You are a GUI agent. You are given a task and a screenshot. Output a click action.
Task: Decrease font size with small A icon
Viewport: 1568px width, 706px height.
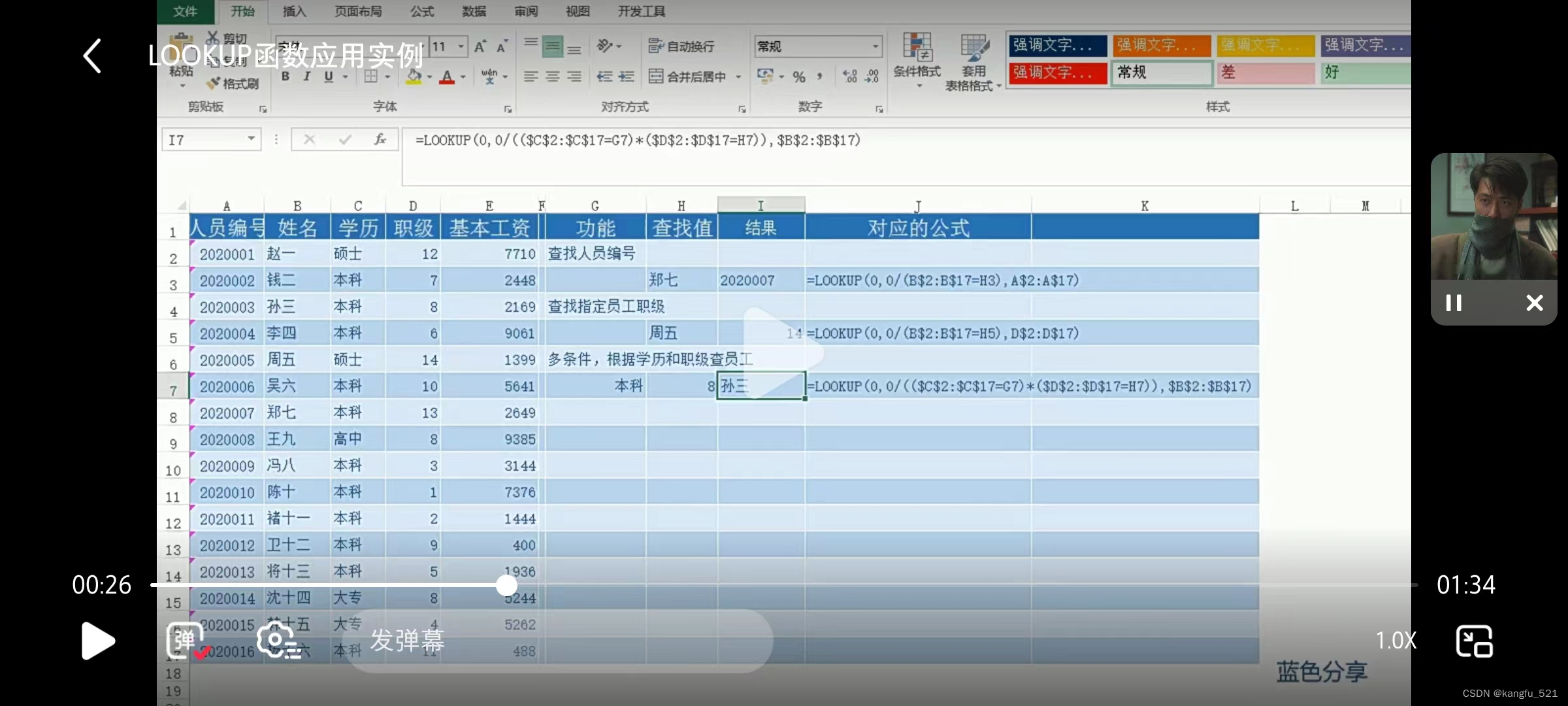[502, 46]
